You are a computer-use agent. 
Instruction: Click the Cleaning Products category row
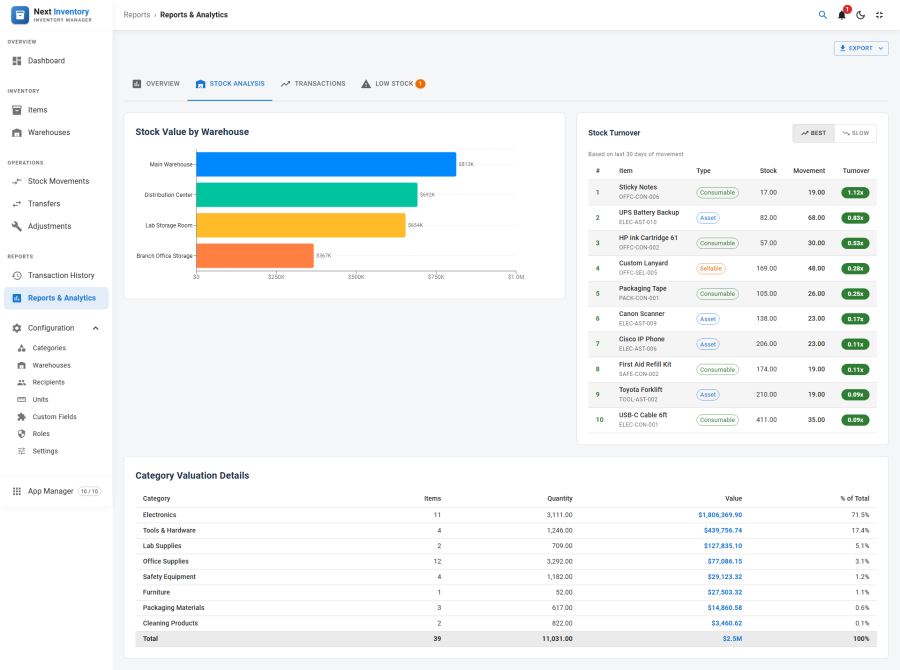pyautogui.click(x=506, y=623)
